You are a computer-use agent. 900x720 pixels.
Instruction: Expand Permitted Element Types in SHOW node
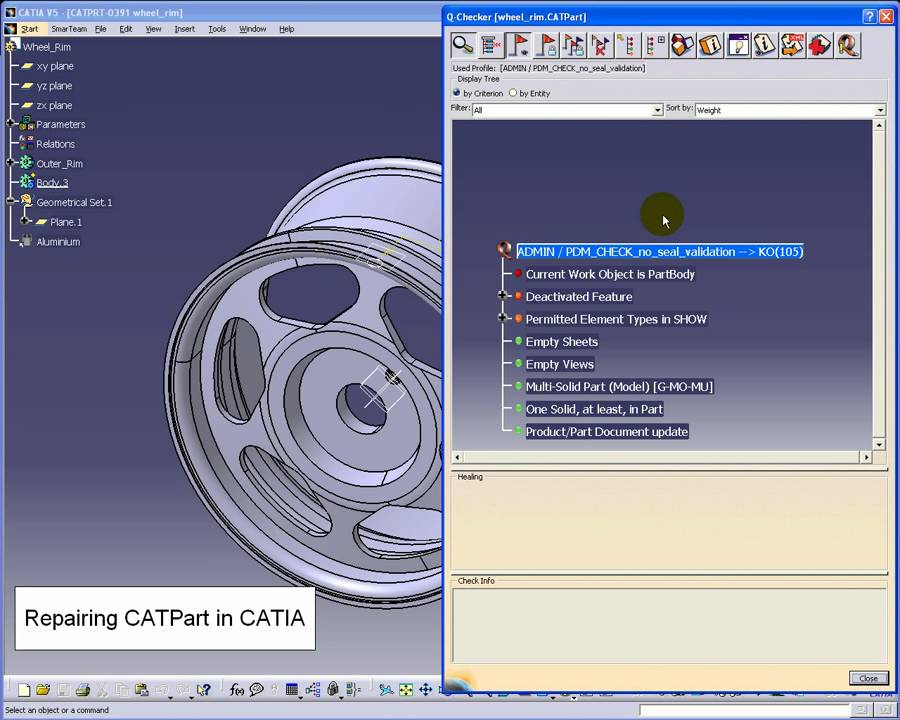(502, 318)
